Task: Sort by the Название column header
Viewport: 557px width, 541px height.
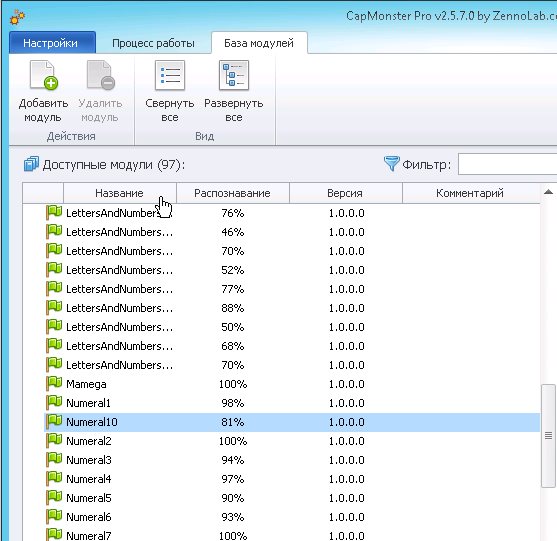Action: [120, 193]
